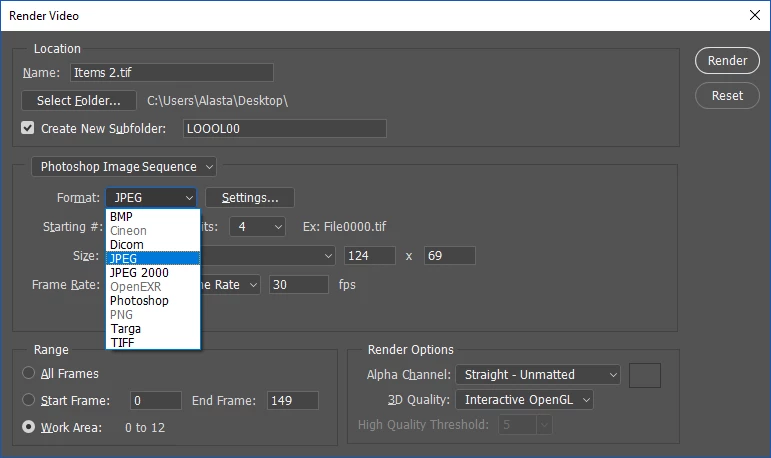Choose the Start Frame radio option
Image resolution: width=771 pixels, height=458 pixels.
(29, 399)
